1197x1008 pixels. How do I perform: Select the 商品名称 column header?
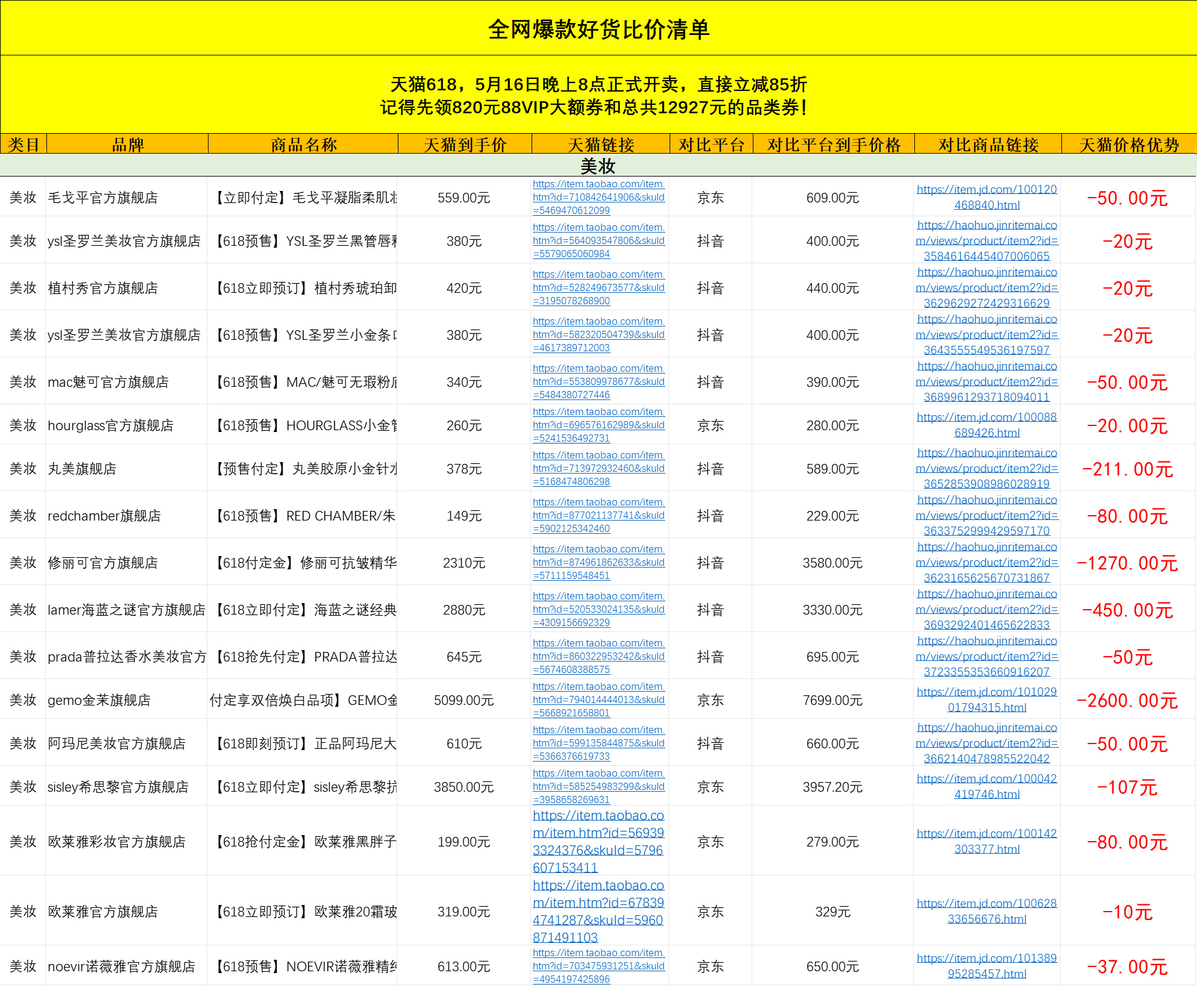(x=303, y=144)
